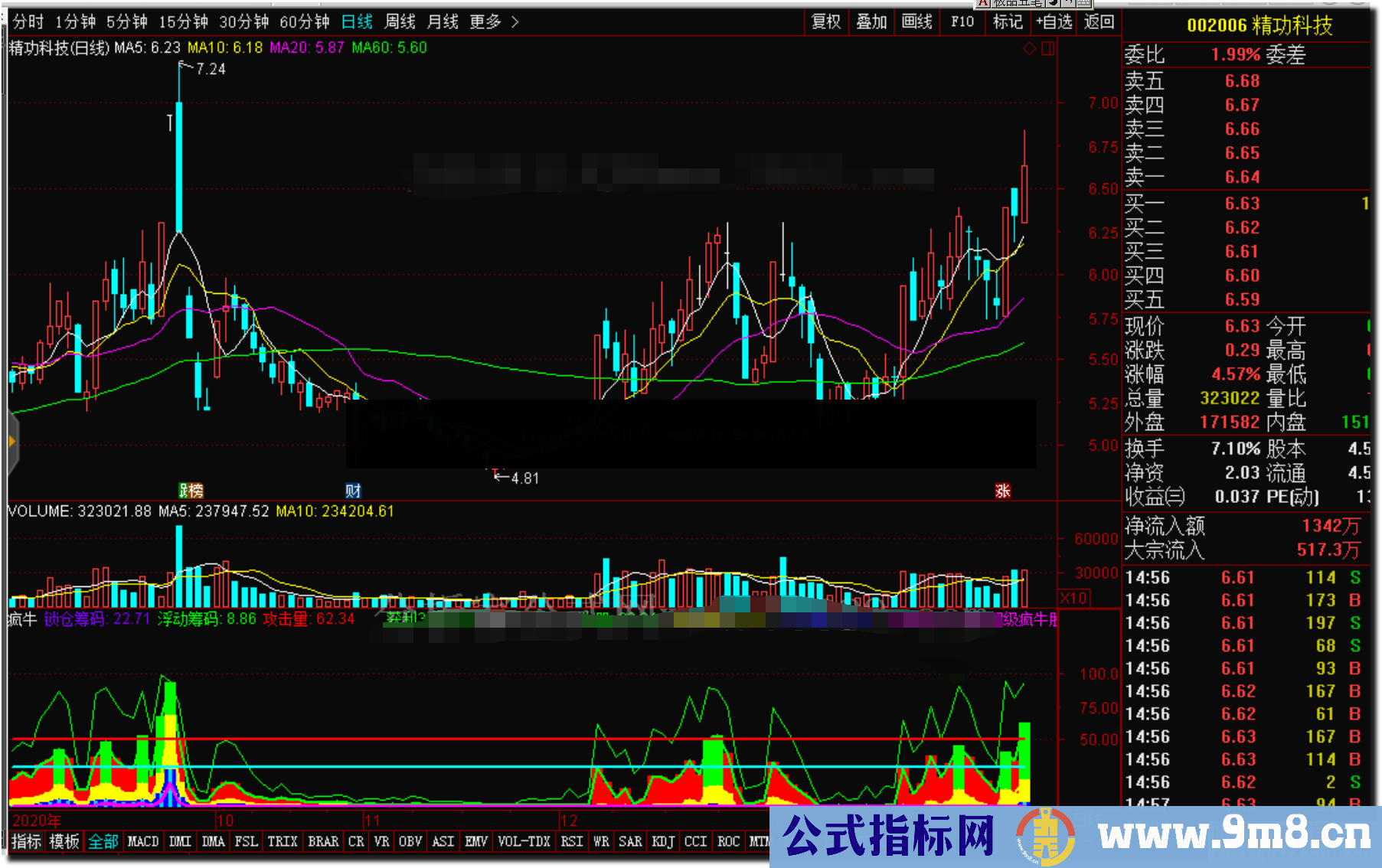Select the MACD indicator button
Image resolution: width=1382 pixels, height=868 pixels.
(x=142, y=840)
